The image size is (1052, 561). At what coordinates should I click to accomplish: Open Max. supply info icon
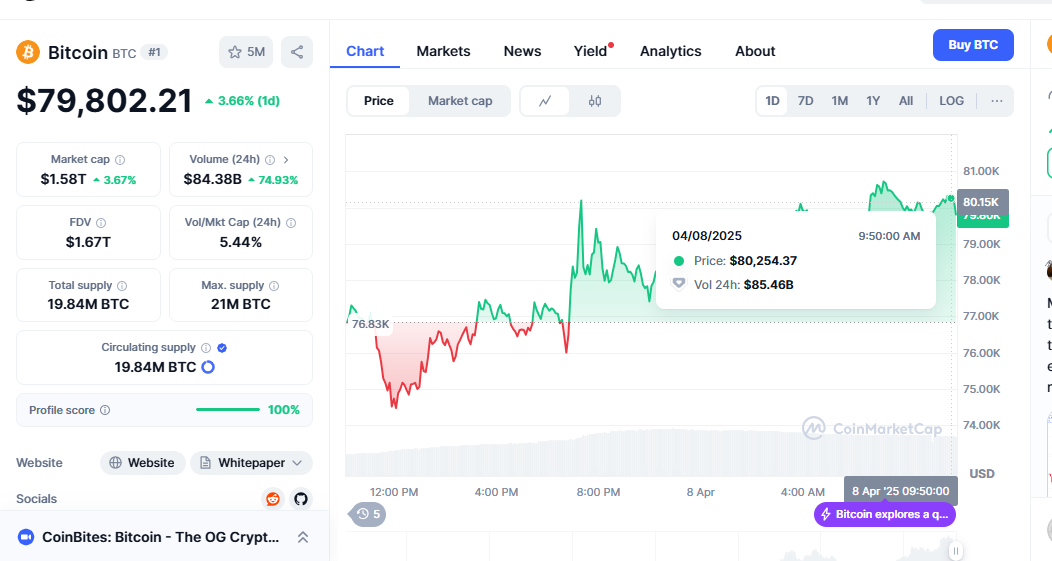274,286
